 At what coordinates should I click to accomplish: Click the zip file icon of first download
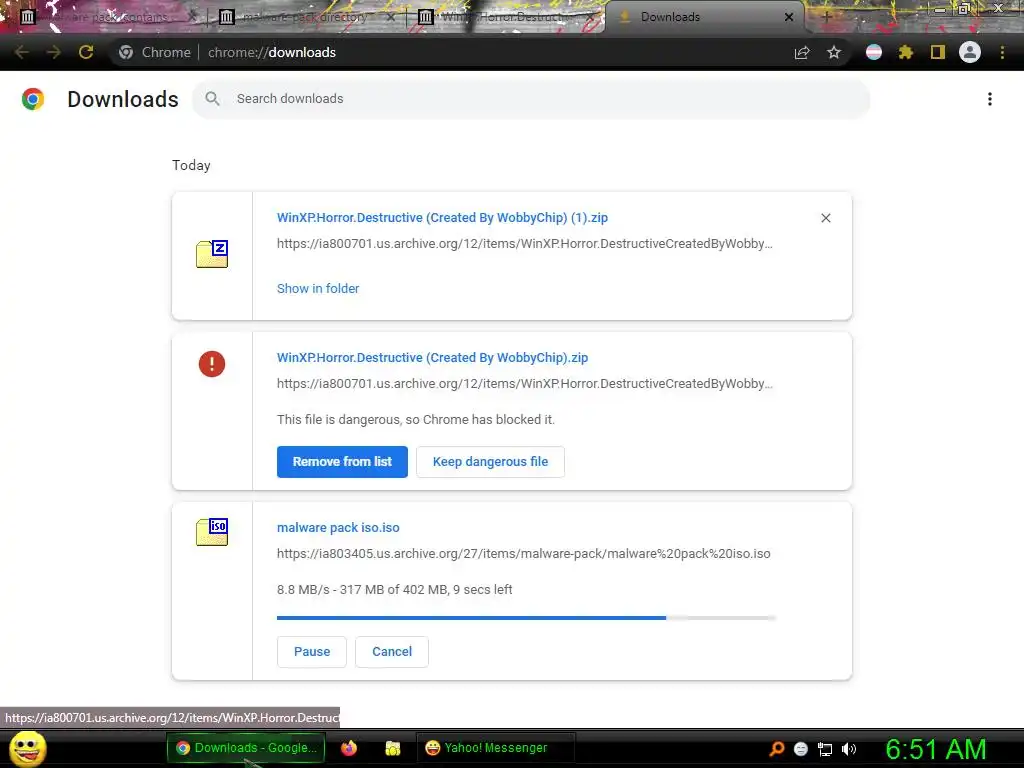212,254
